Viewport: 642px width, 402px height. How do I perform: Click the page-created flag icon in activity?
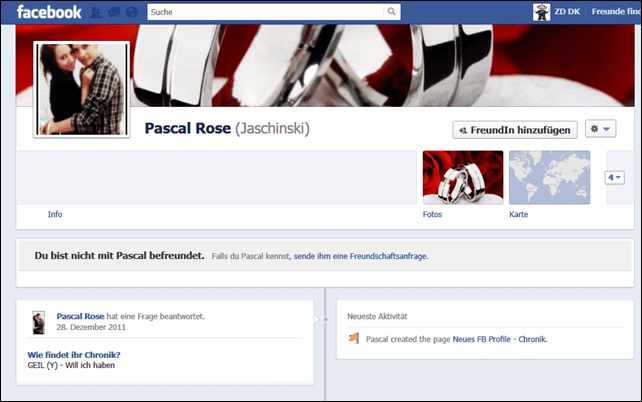click(x=354, y=338)
